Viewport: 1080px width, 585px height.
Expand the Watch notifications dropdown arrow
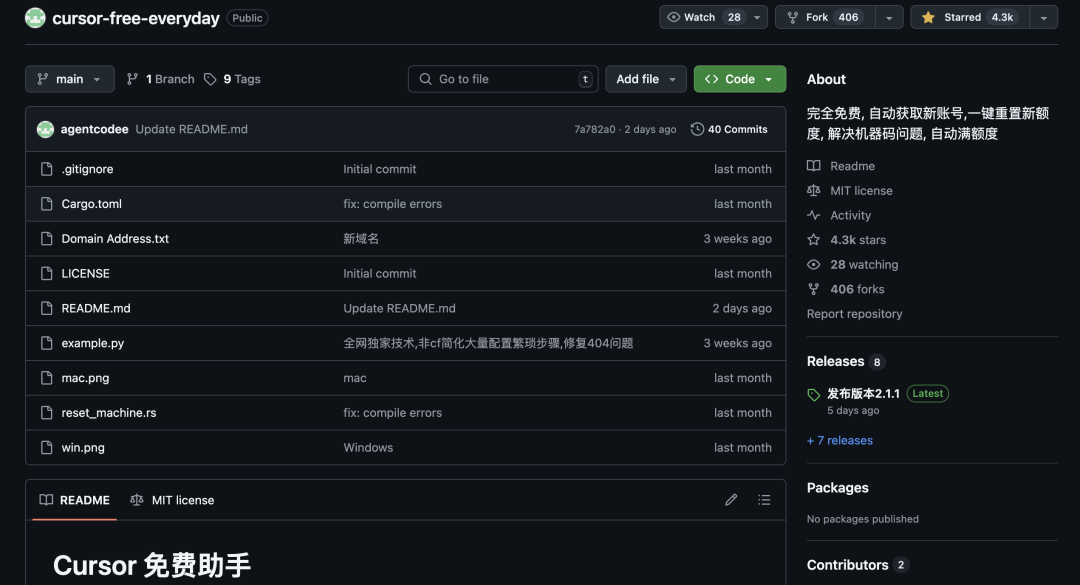pyautogui.click(x=757, y=17)
